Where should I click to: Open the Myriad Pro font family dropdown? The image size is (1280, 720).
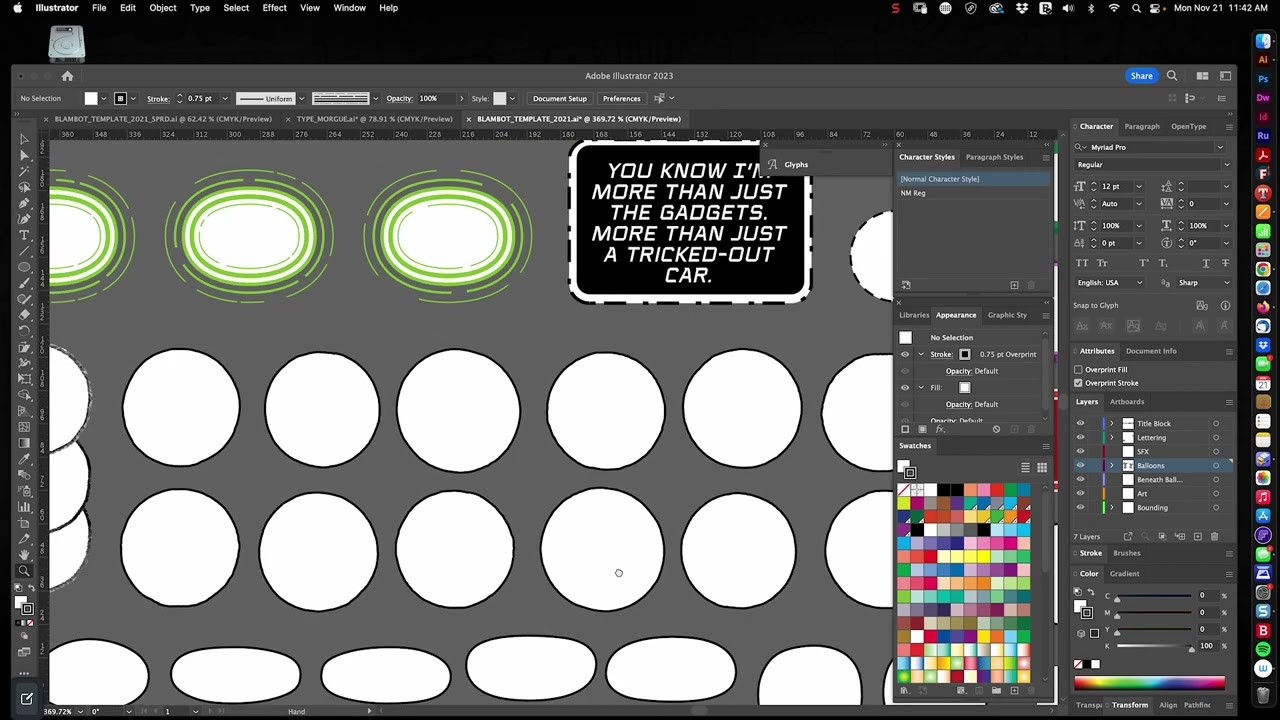click(x=1220, y=147)
